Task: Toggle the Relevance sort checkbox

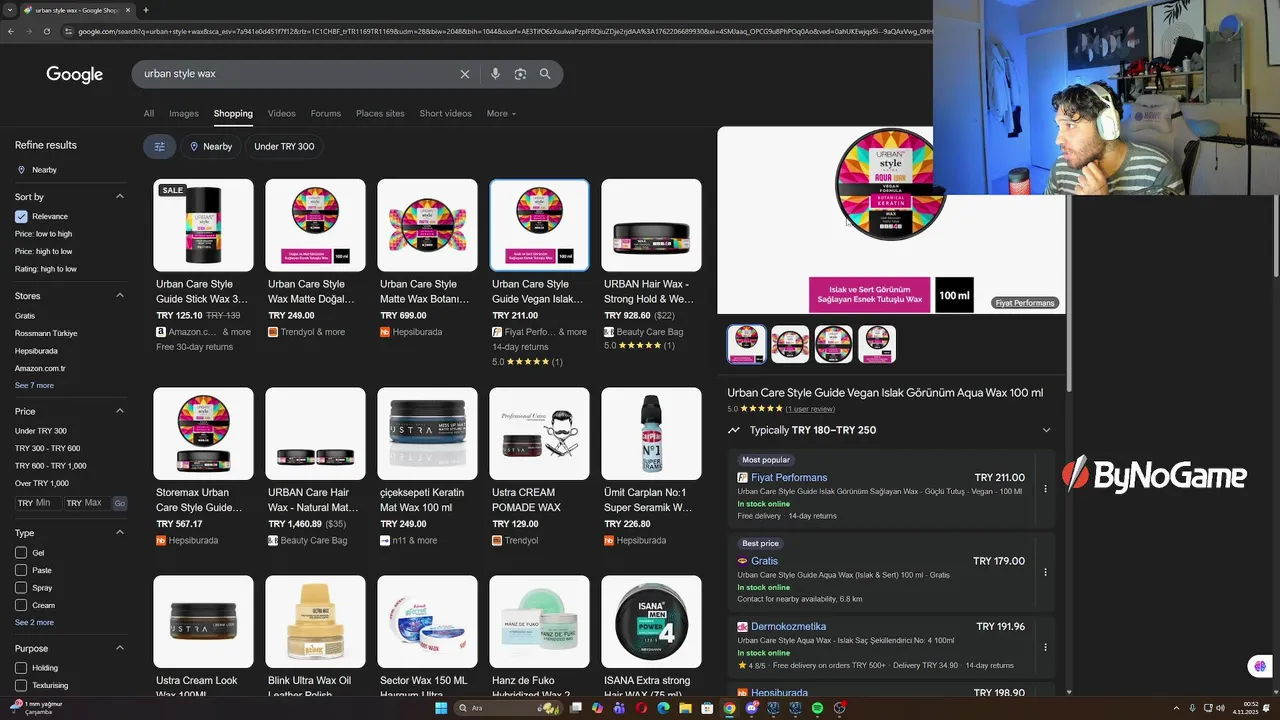Action: click(21, 216)
